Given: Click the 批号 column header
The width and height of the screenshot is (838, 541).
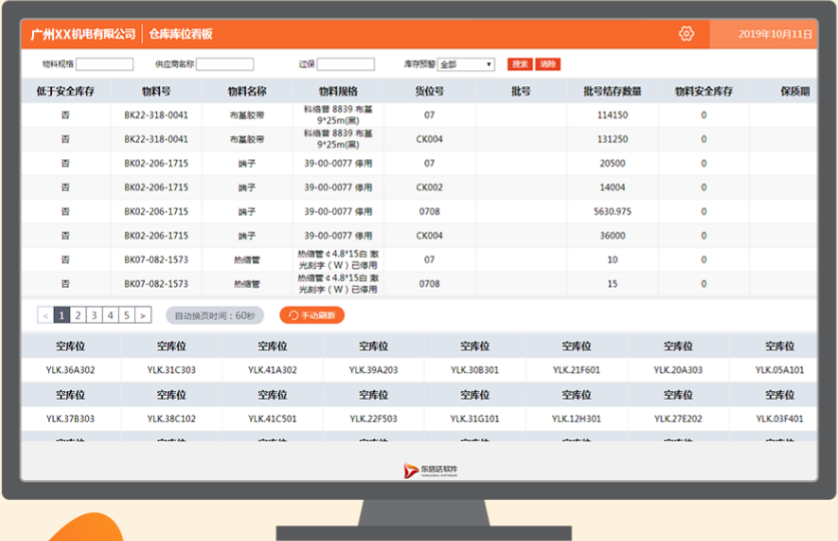Looking at the screenshot, I should [x=521, y=91].
